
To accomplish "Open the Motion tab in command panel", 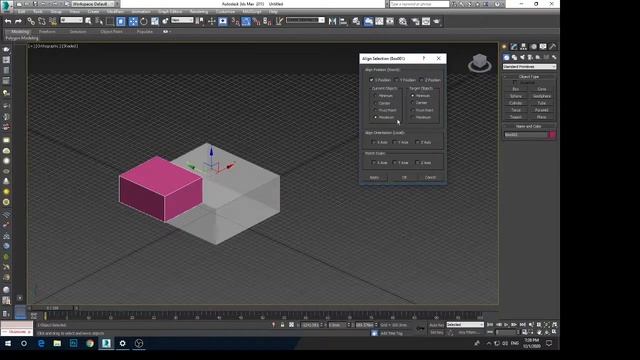I will [x=533, y=47].
